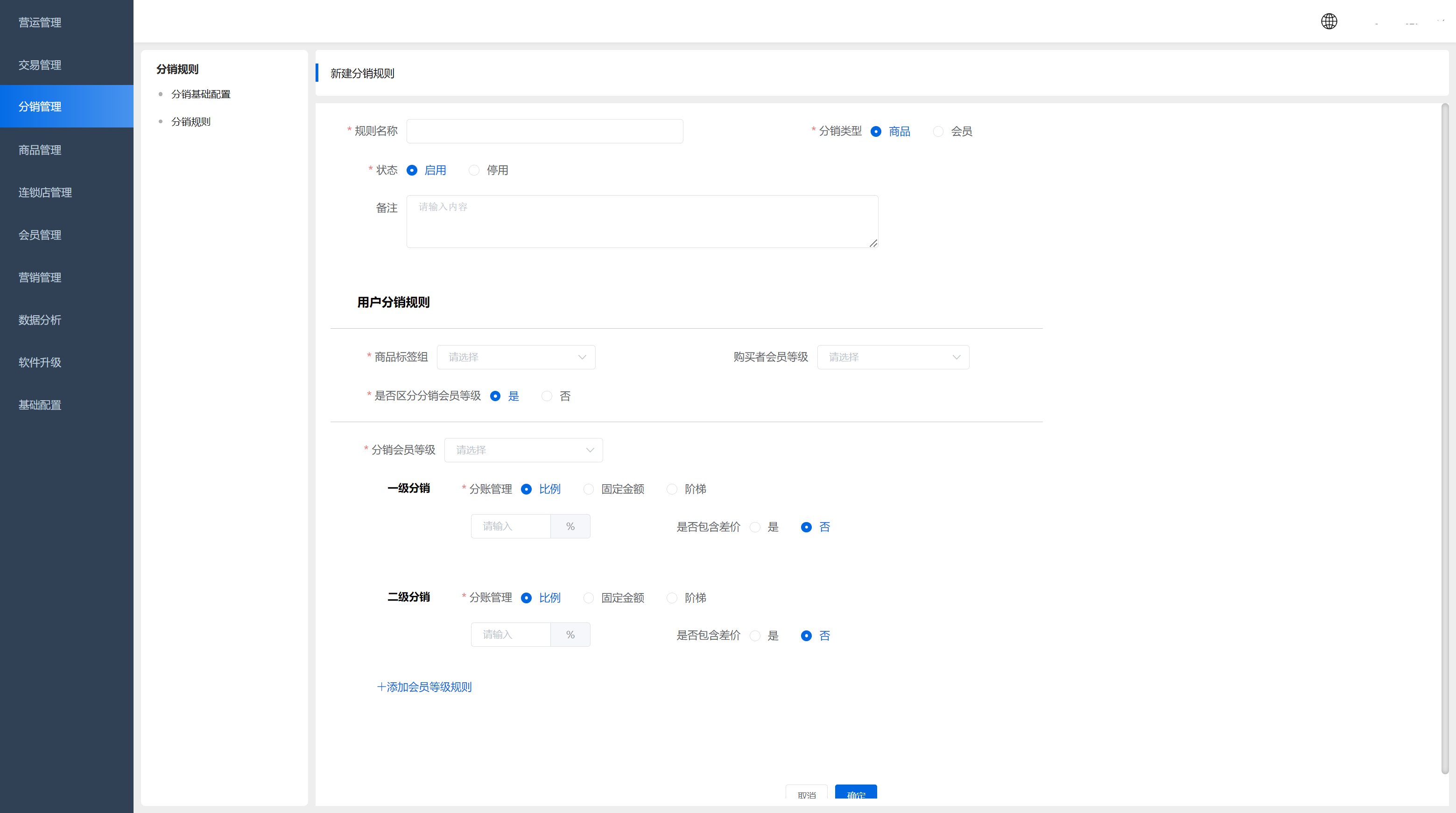The height and width of the screenshot is (813, 1456).
Task: Click the 备注 textarea resize handle
Action: click(x=873, y=243)
